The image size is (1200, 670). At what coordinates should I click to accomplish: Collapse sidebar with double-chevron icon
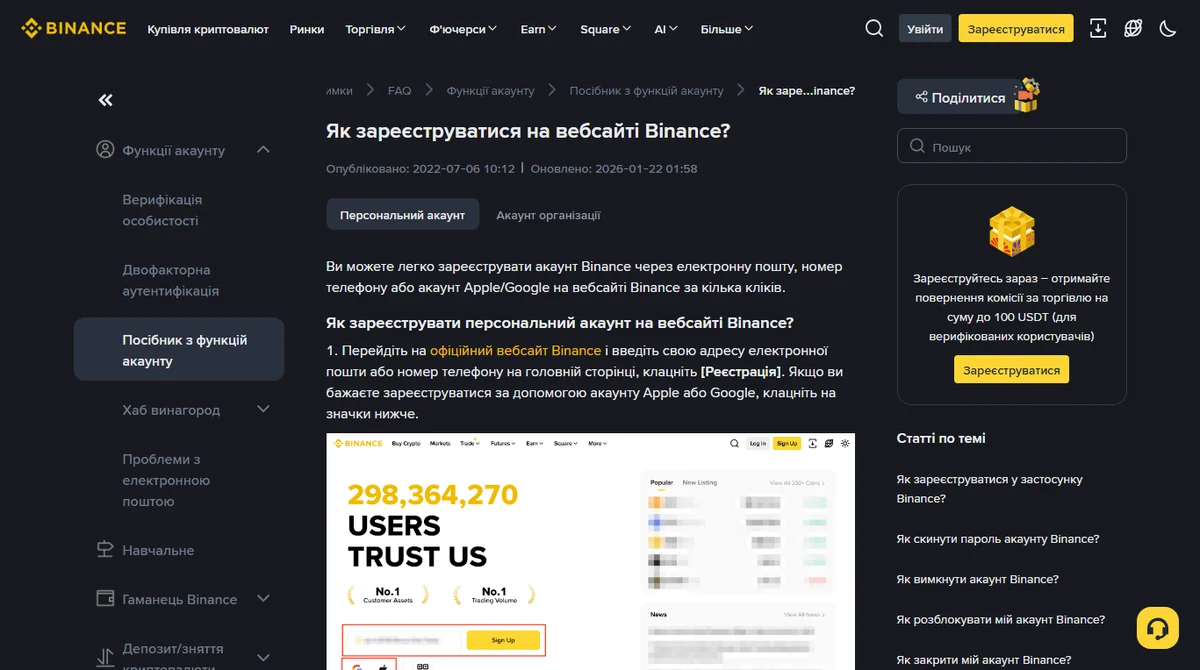[105, 100]
